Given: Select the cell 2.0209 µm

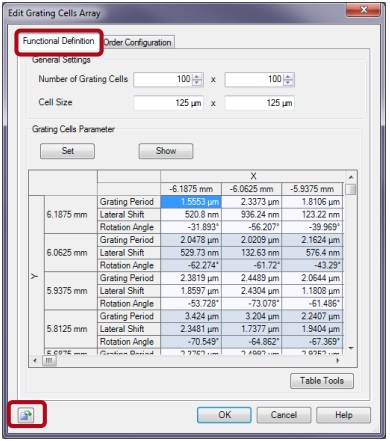Looking at the screenshot, I should pos(252,240).
